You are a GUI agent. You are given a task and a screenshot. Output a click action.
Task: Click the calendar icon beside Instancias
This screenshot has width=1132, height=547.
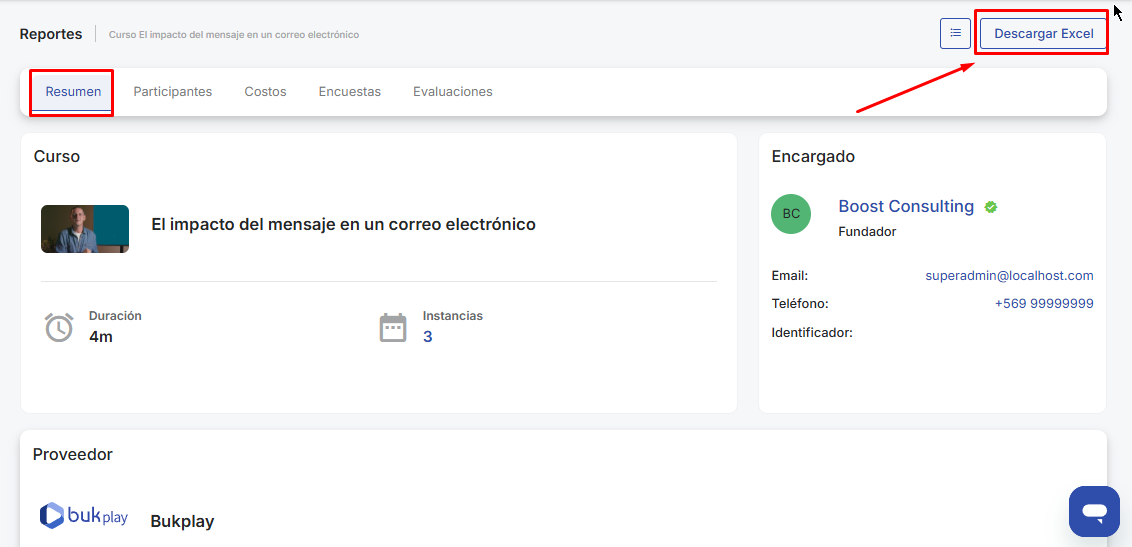click(393, 327)
